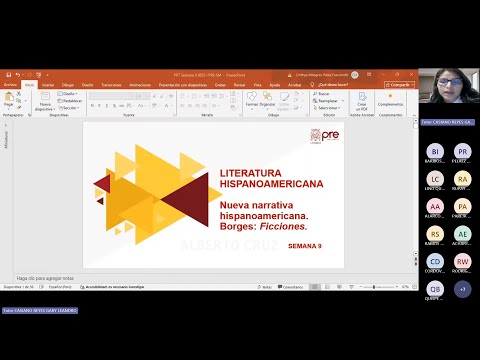Click the ¿Qué desea hacer? search field
This screenshot has width=480, height=360.
[333, 85]
